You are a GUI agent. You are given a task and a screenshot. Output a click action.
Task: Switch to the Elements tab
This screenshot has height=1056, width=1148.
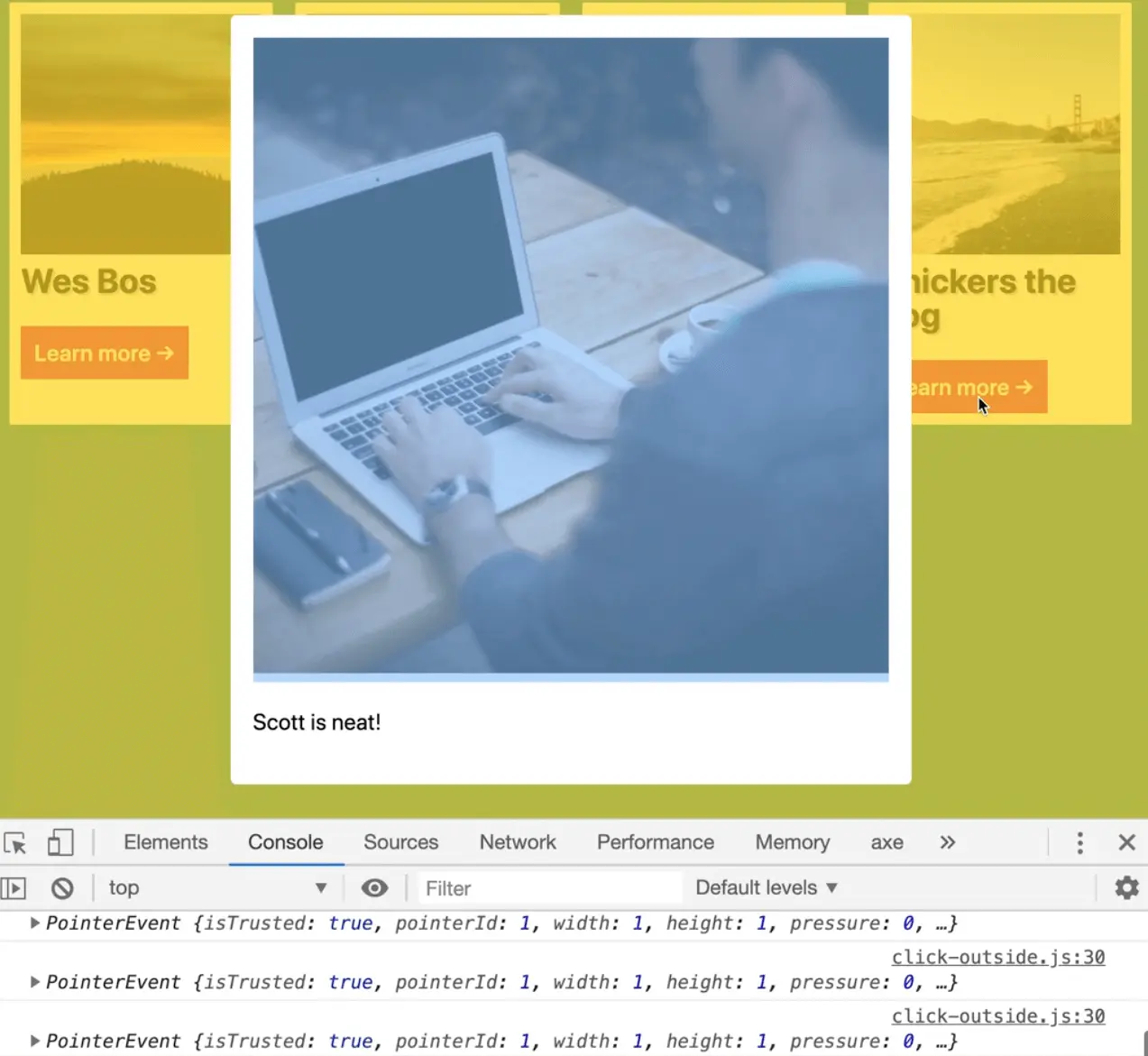166,843
